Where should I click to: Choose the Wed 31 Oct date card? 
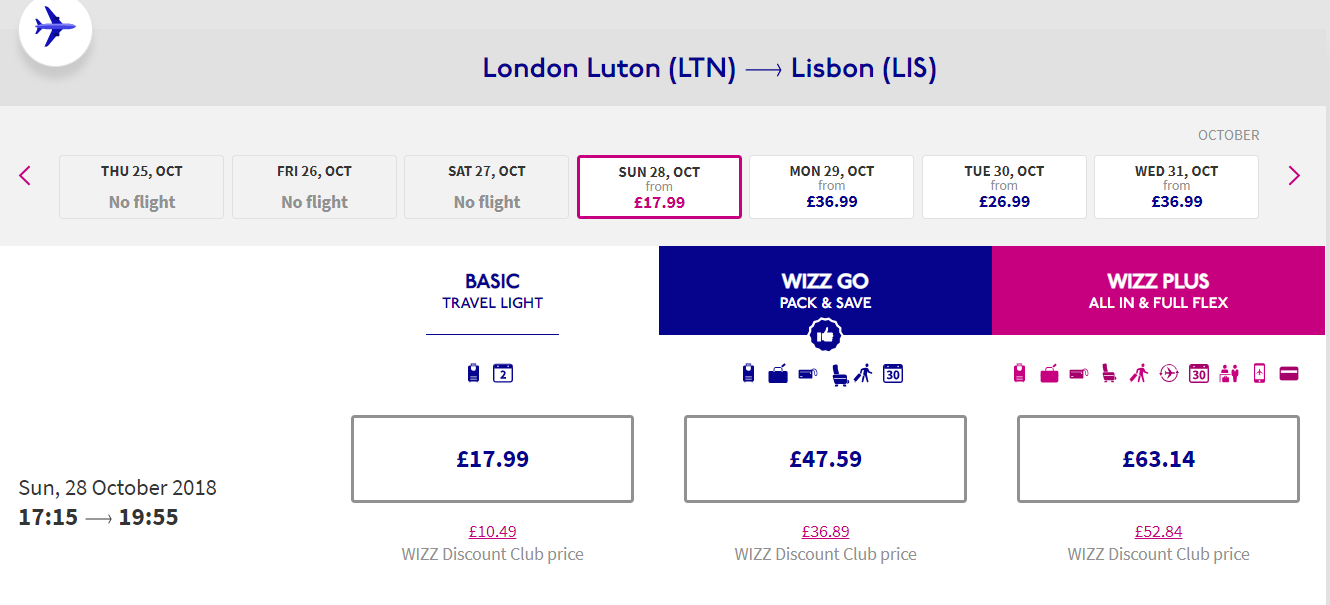1176,187
